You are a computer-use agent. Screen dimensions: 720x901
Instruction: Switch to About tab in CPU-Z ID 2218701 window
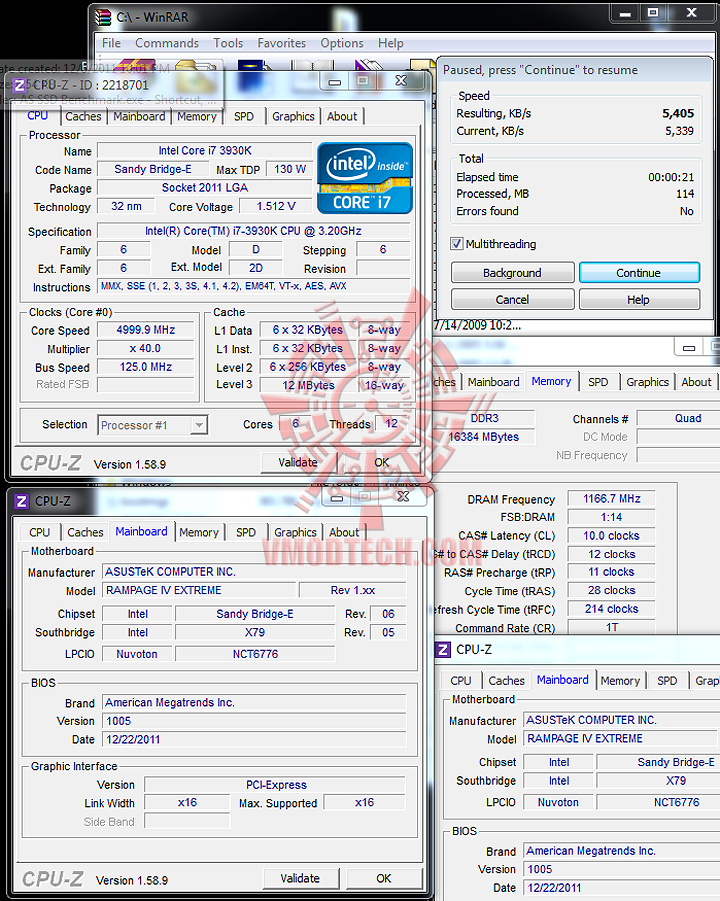[342, 117]
